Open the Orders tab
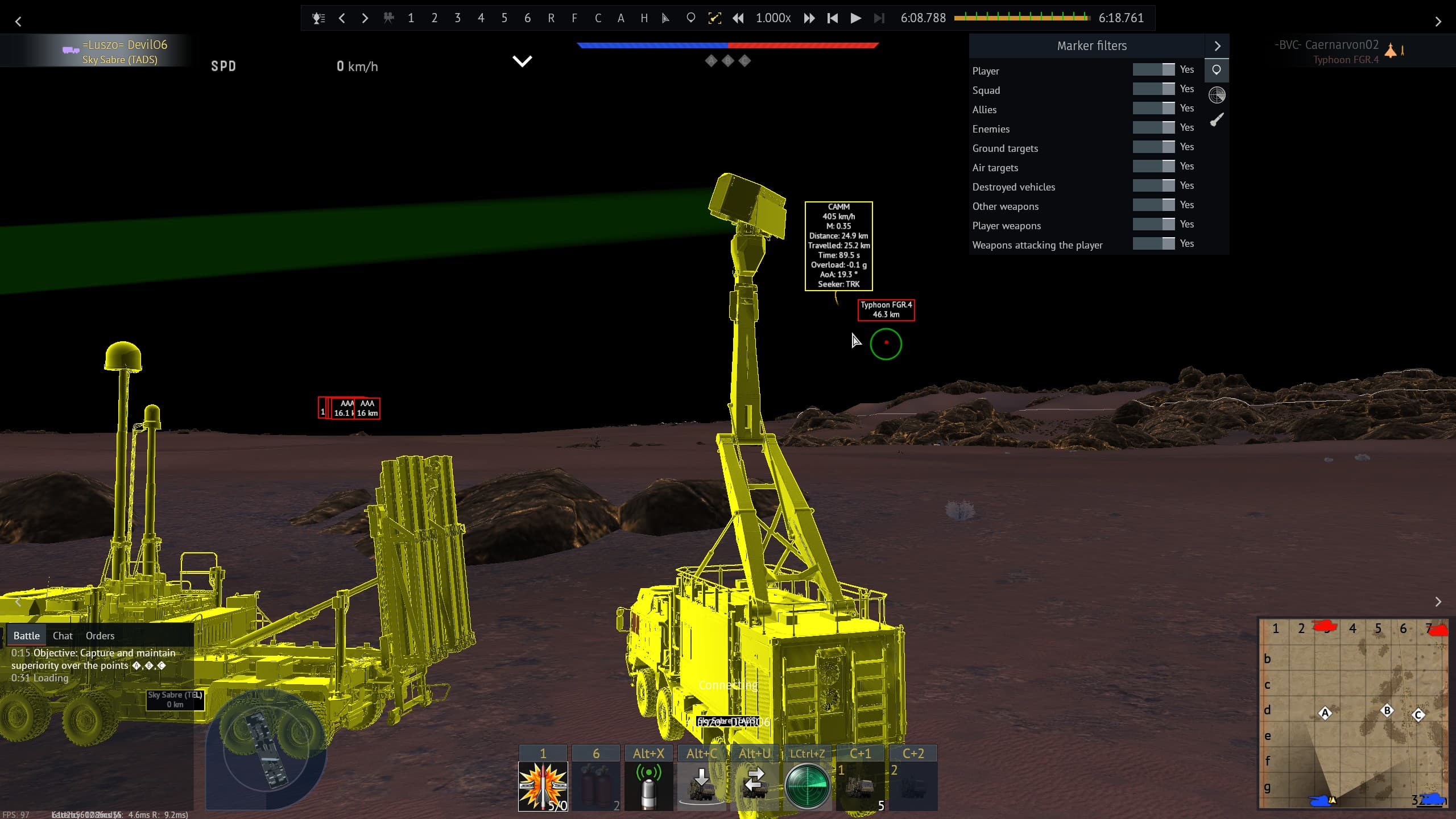 pyautogui.click(x=100, y=636)
